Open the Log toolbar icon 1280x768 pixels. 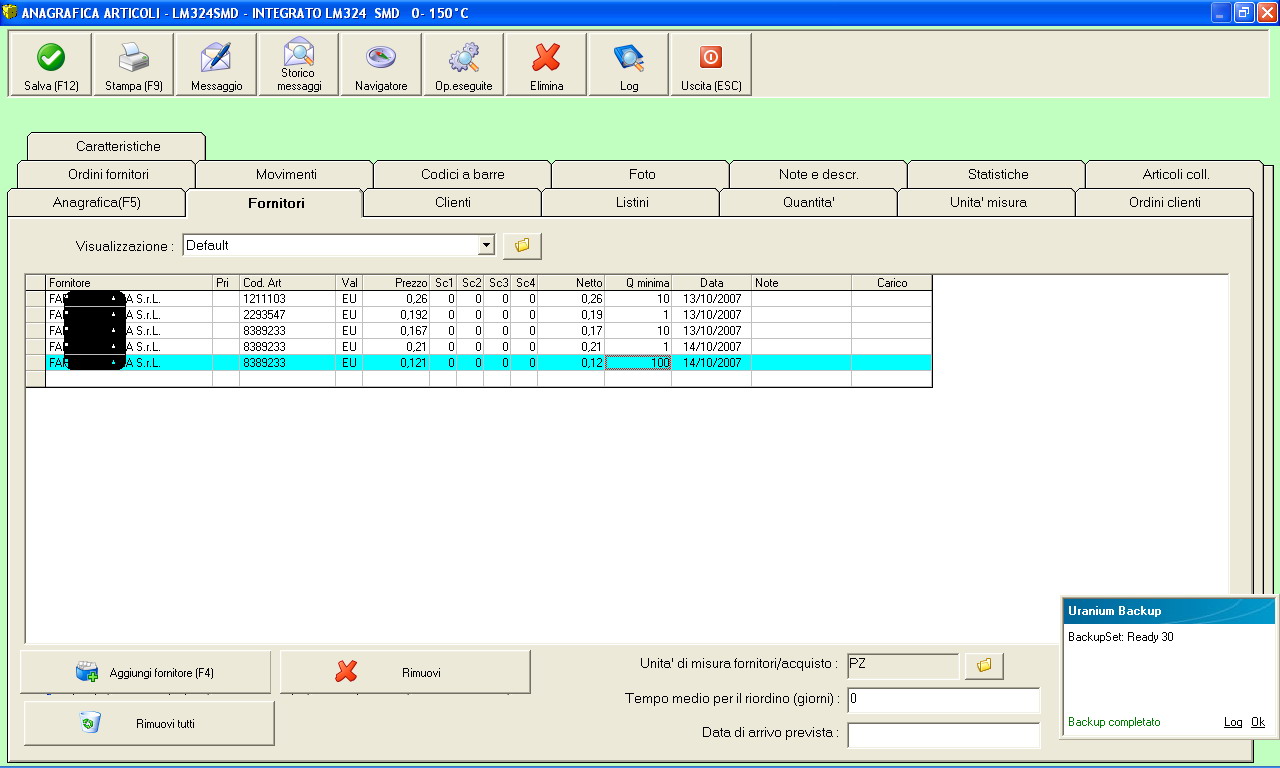[x=629, y=58]
